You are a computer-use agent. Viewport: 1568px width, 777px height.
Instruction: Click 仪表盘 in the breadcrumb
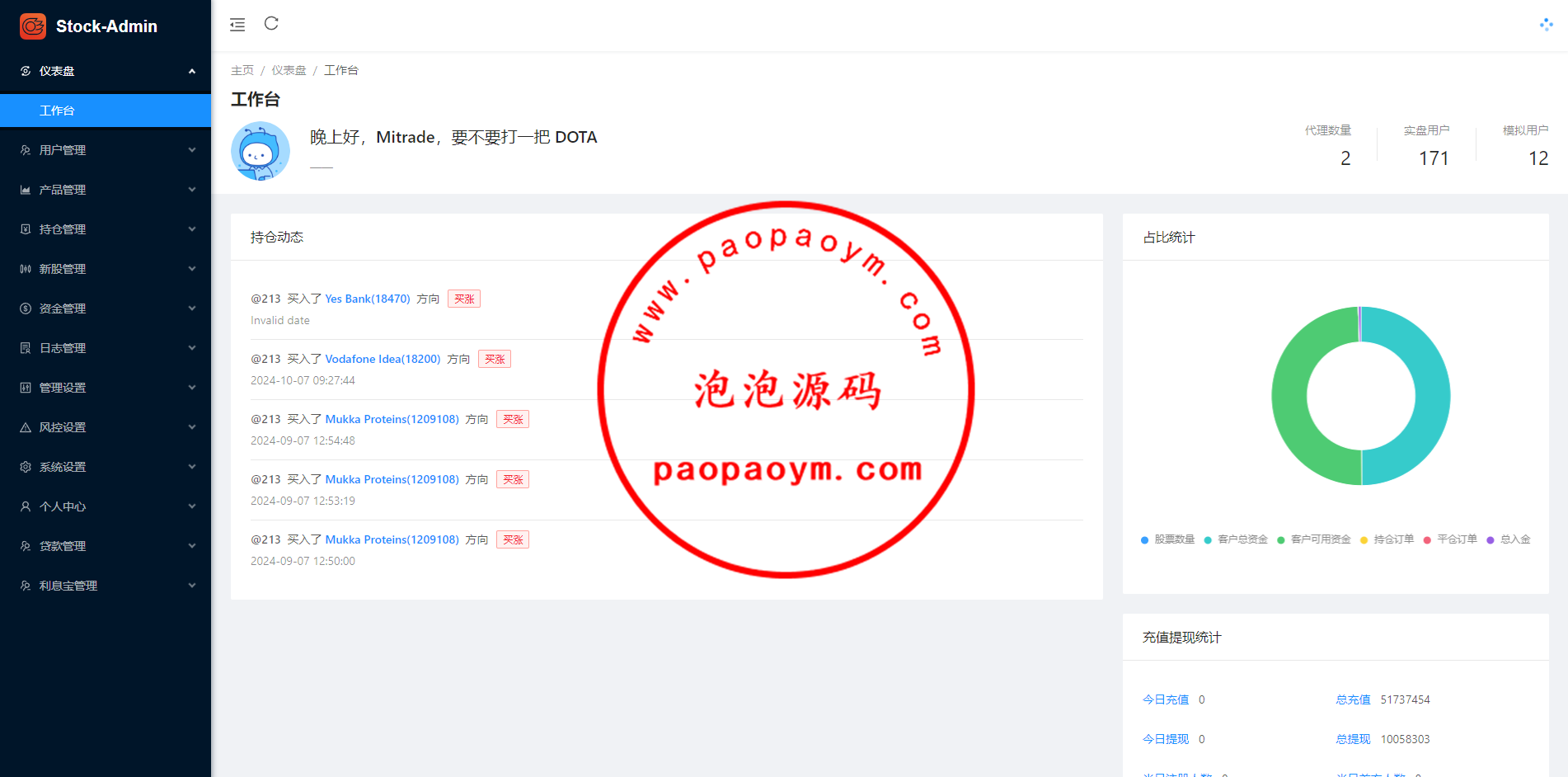[289, 70]
